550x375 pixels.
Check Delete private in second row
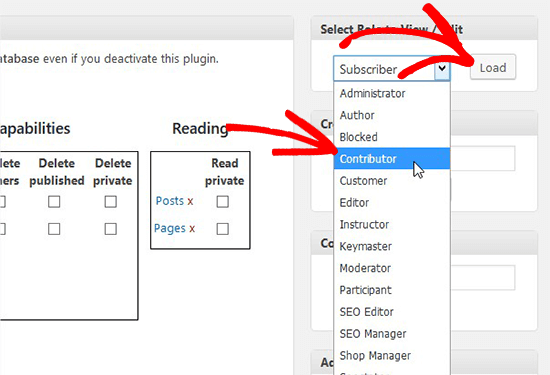[x=110, y=229]
